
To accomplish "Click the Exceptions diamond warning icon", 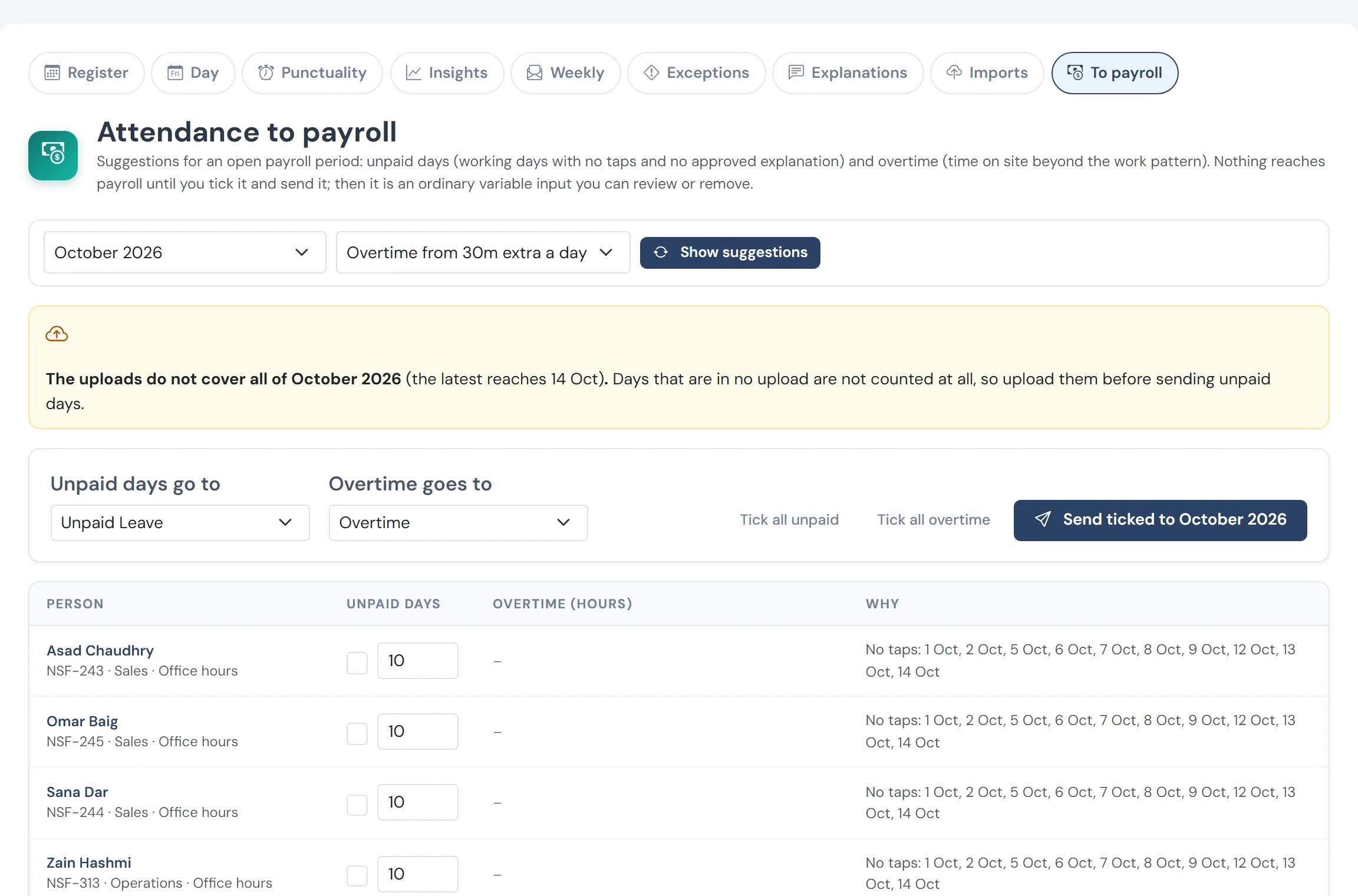I will tap(651, 73).
